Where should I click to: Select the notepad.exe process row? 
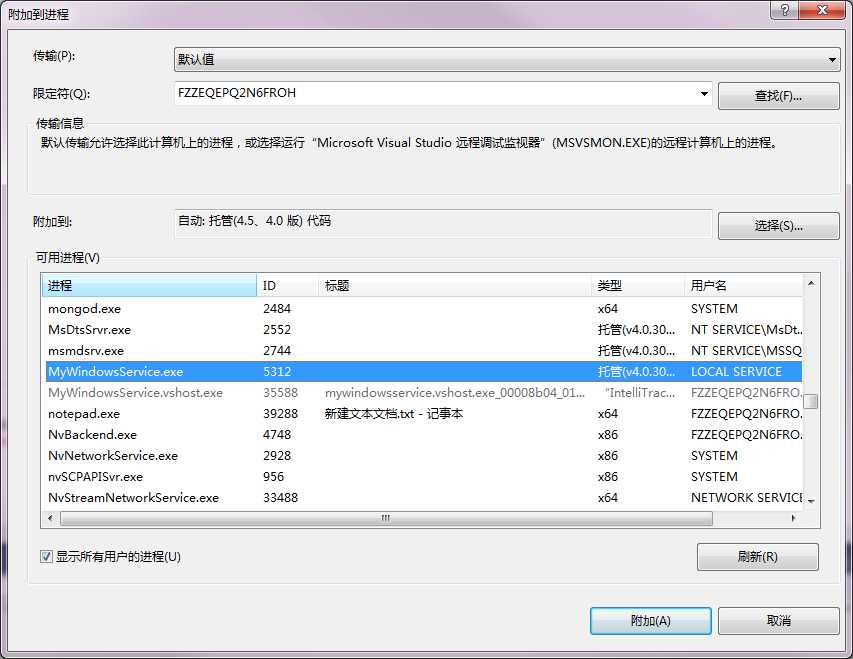coord(424,414)
